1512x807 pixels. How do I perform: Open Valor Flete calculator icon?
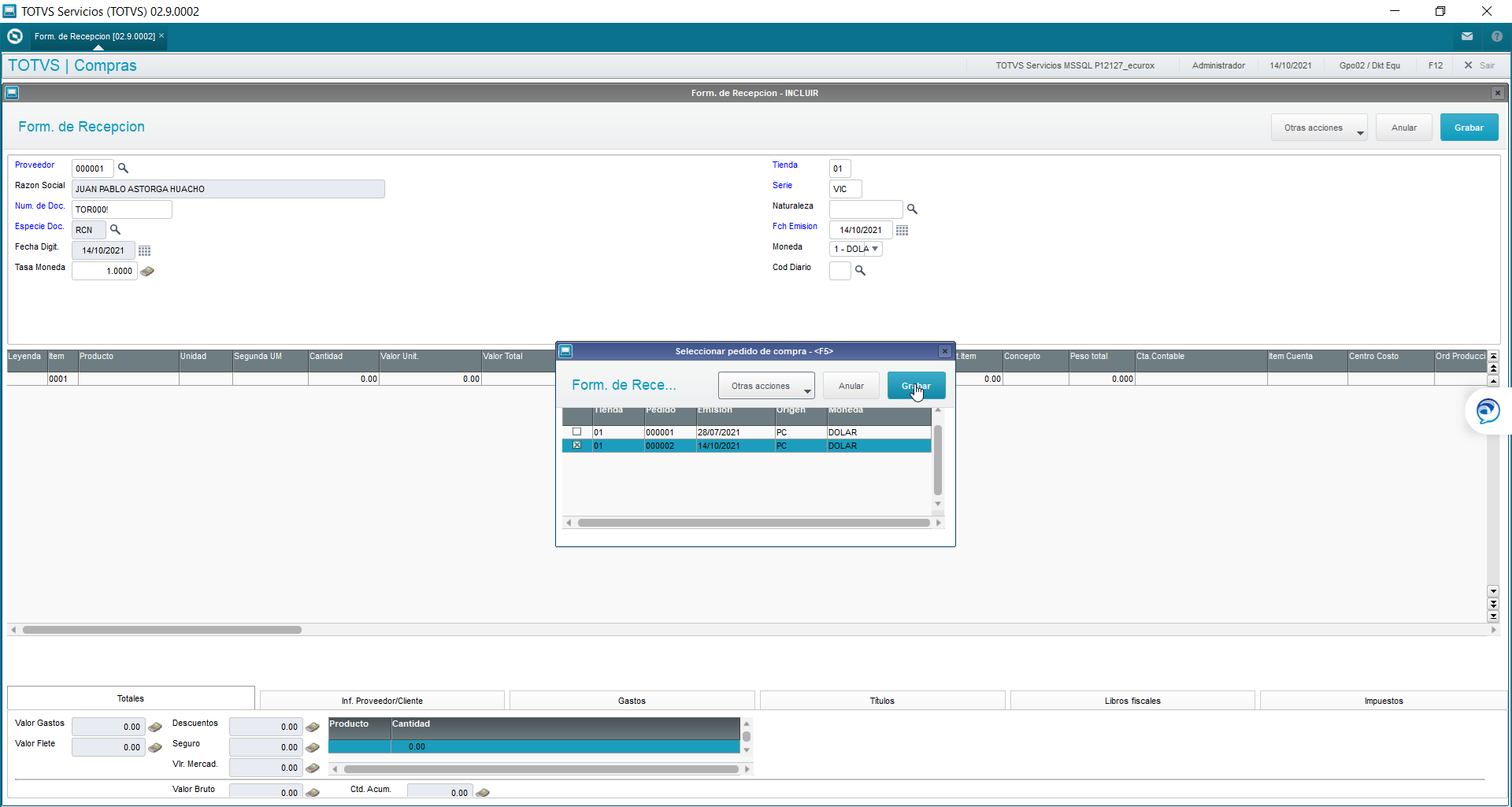pos(155,748)
